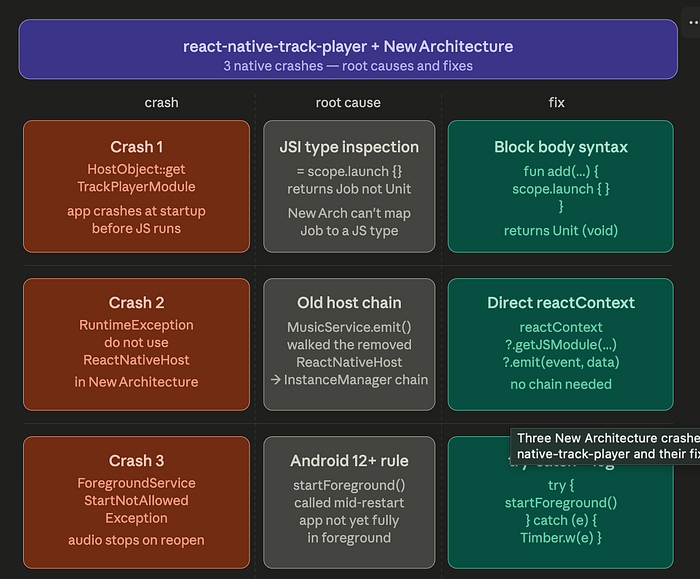Select 'returns Job not Unit' text
Image resolution: width=700 pixels, height=579 pixels.
click(349, 189)
